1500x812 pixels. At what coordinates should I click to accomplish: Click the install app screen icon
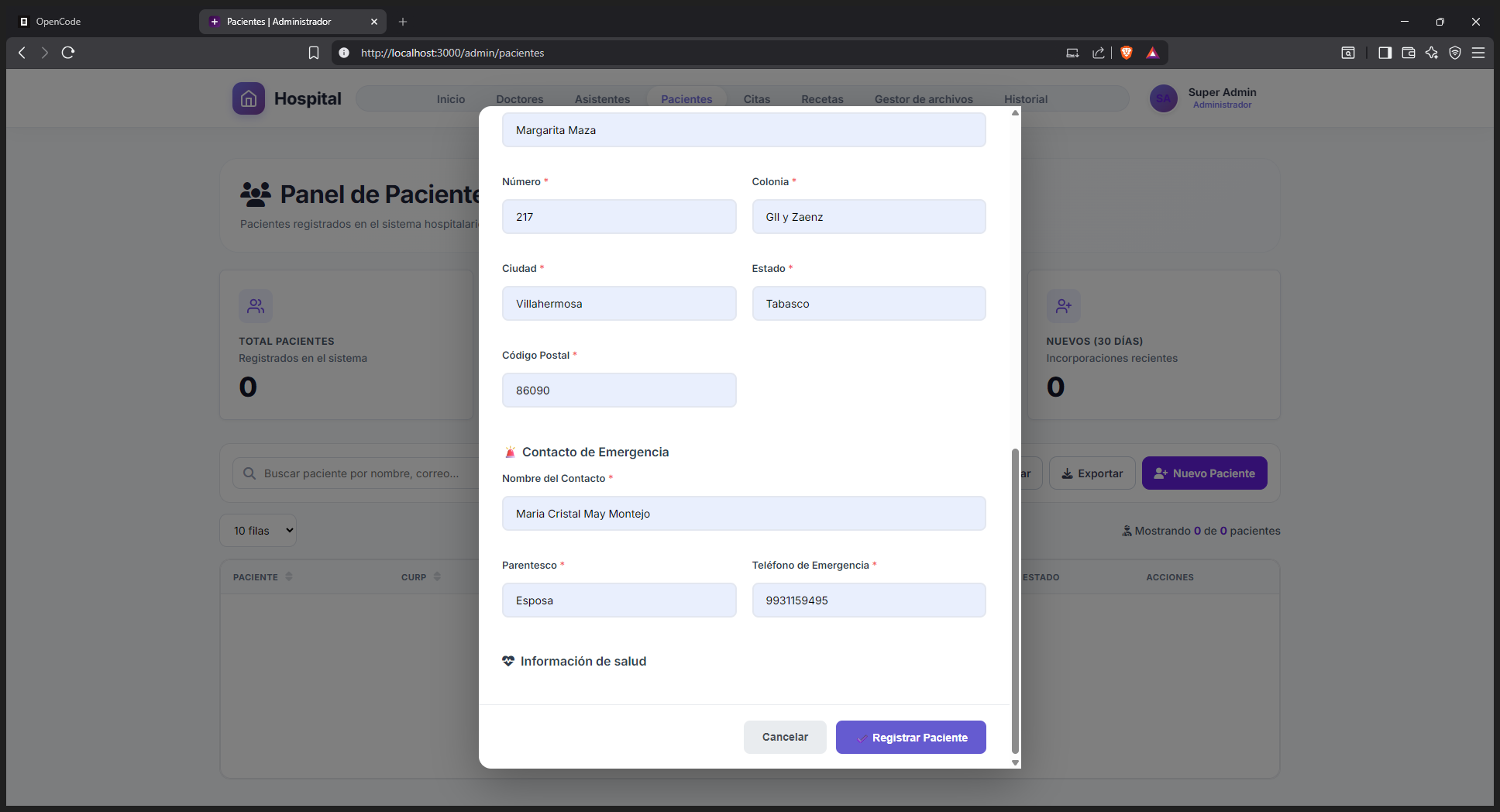(x=1072, y=53)
